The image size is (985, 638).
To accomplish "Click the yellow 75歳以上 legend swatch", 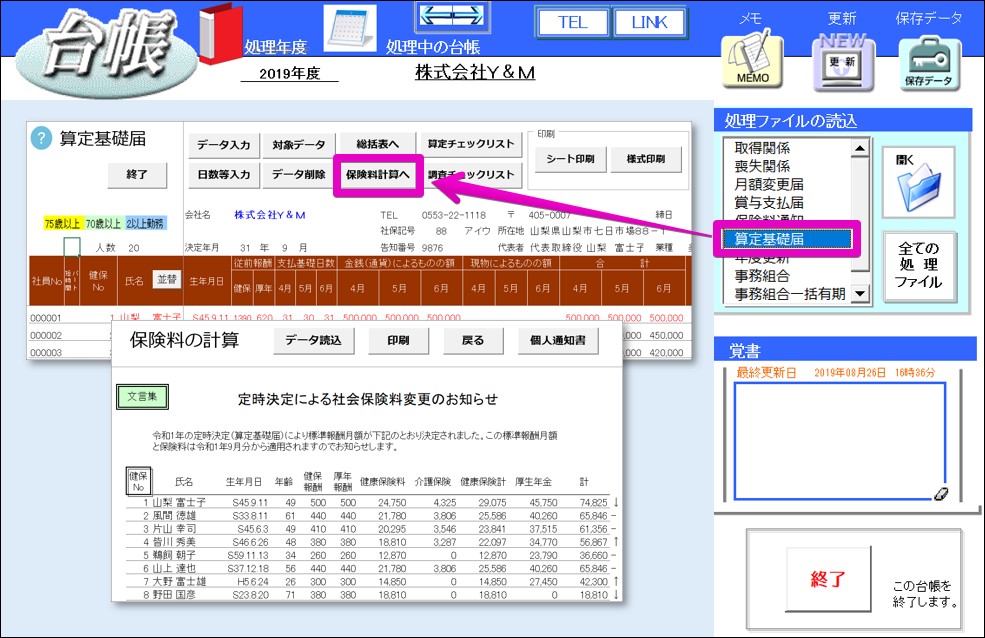I will coord(62,224).
